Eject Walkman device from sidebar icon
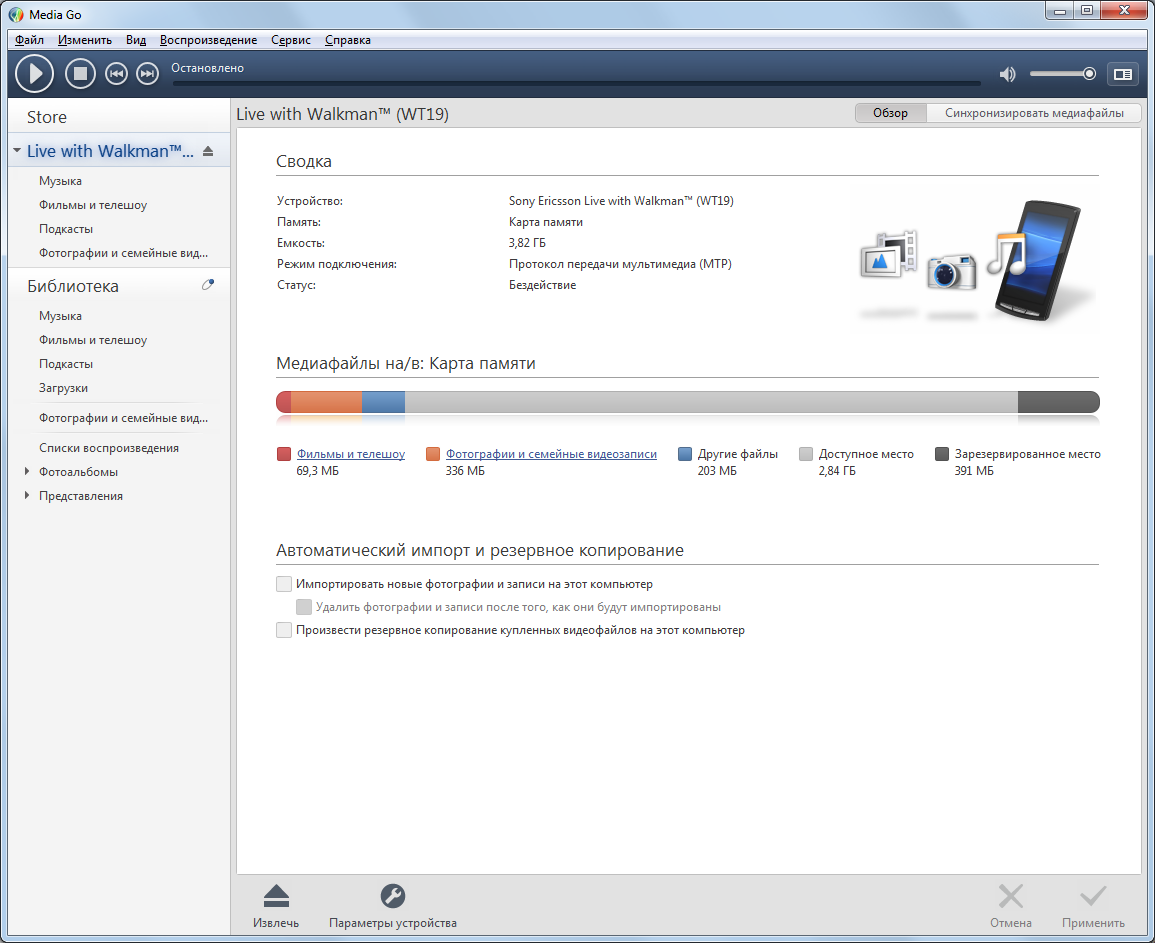The width and height of the screenshot is (1155, 943). click(208, 151)
